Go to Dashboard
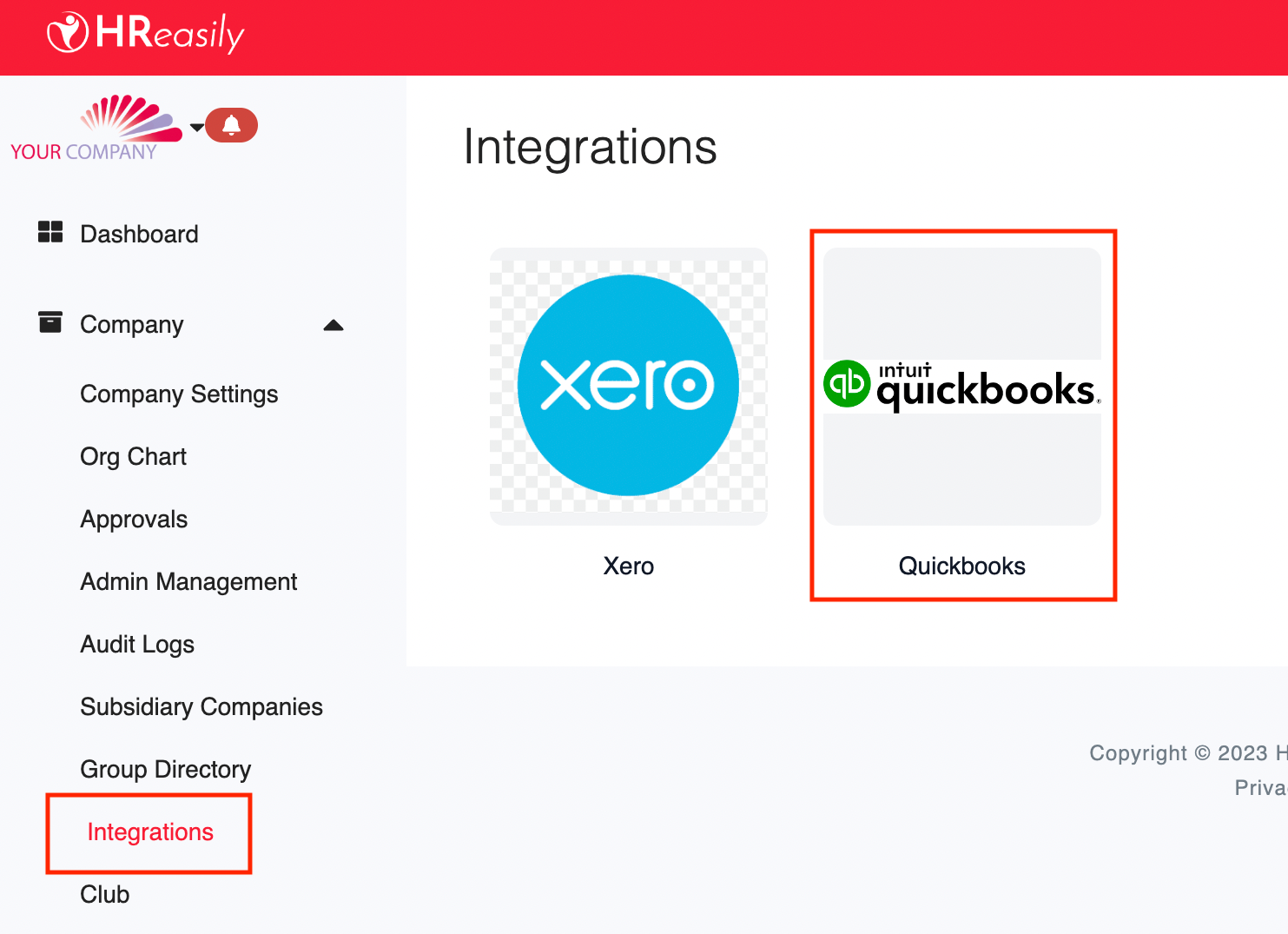 pyautogui.click(x=139, y=234)
